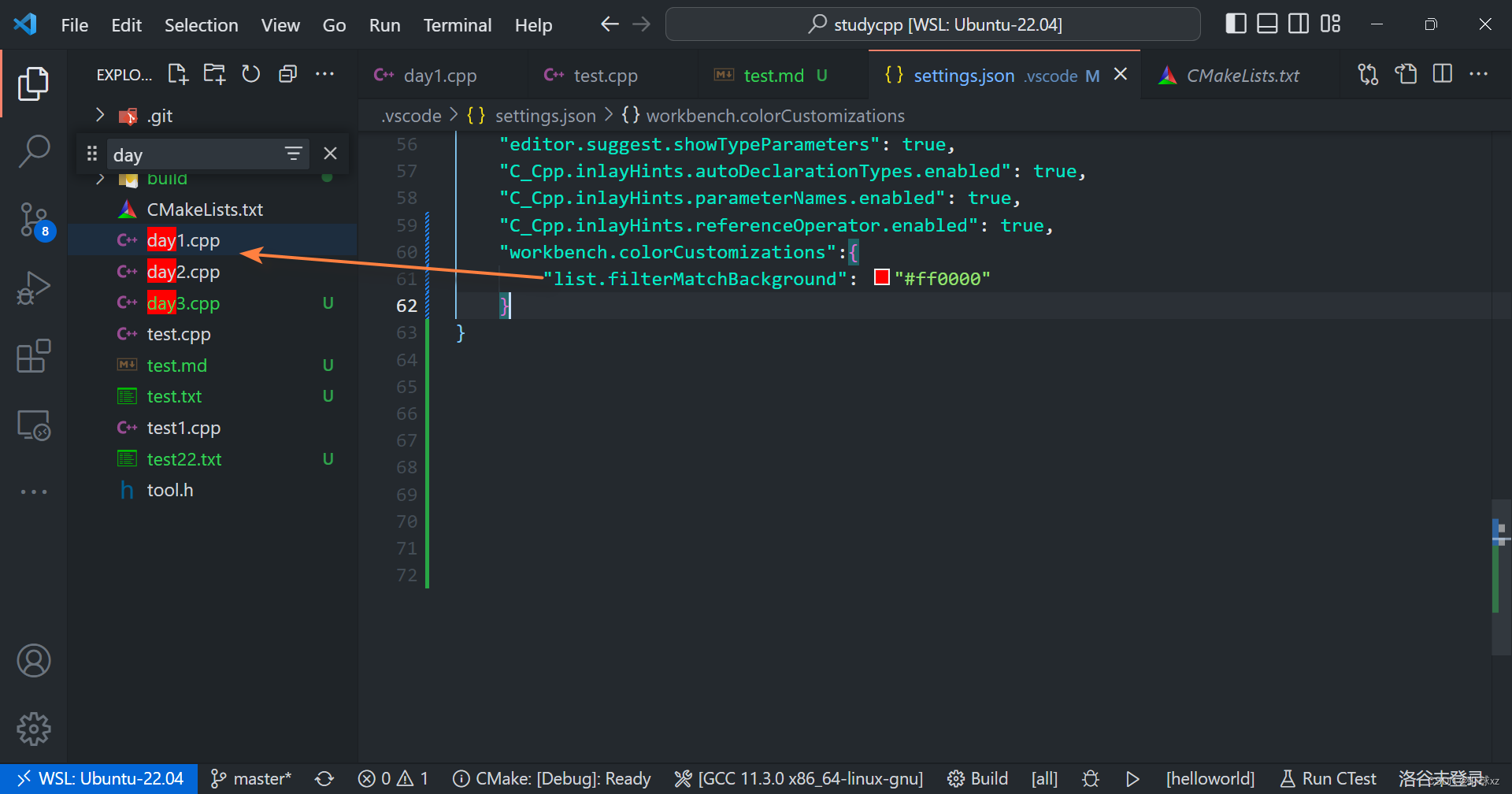Select day2.cpp in file tree
The height and width of the screenshot is (794, 1512).
213,272
